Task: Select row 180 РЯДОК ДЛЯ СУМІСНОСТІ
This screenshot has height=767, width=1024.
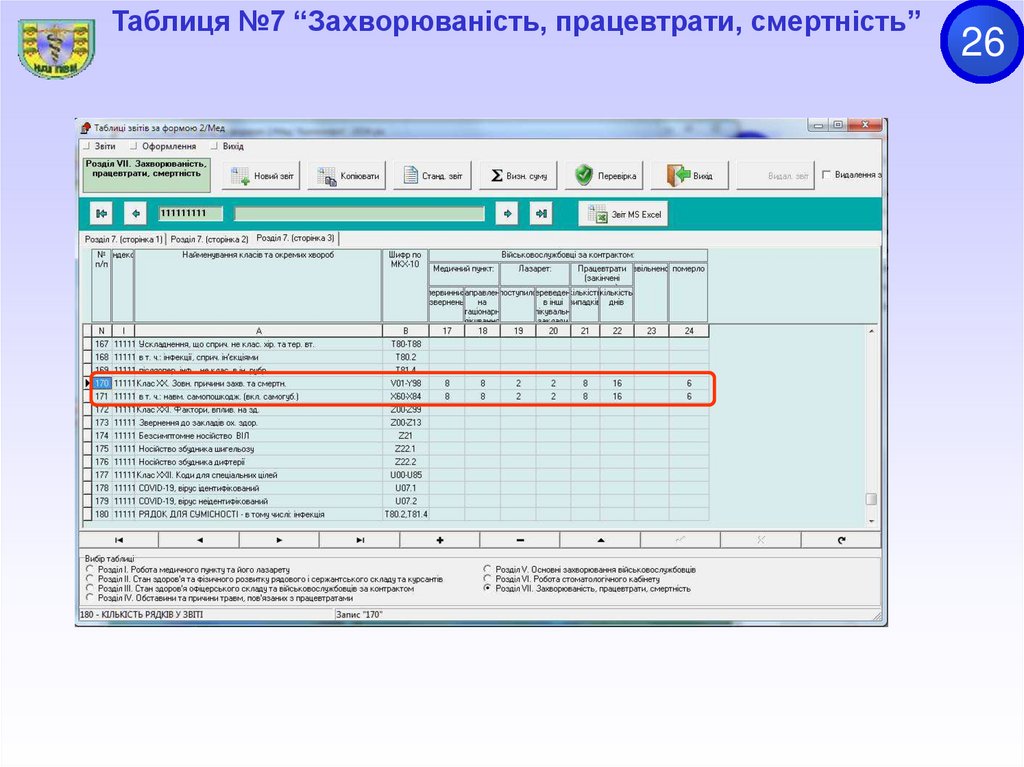Action: (396, 514)
